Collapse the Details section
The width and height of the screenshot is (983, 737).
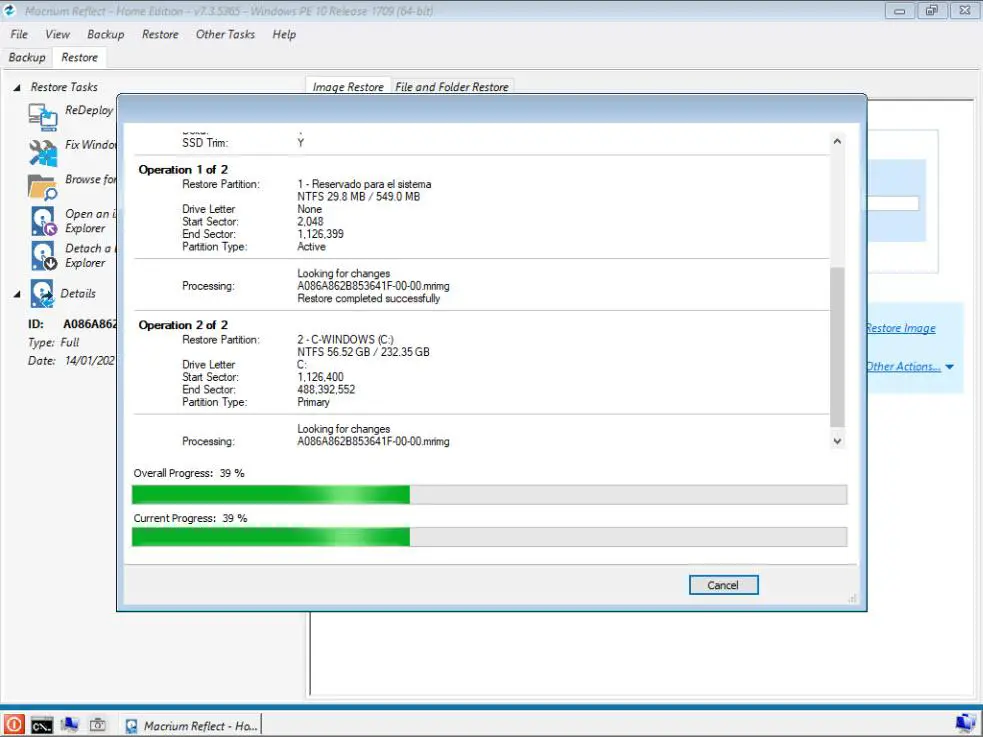[x=16, y=293]
